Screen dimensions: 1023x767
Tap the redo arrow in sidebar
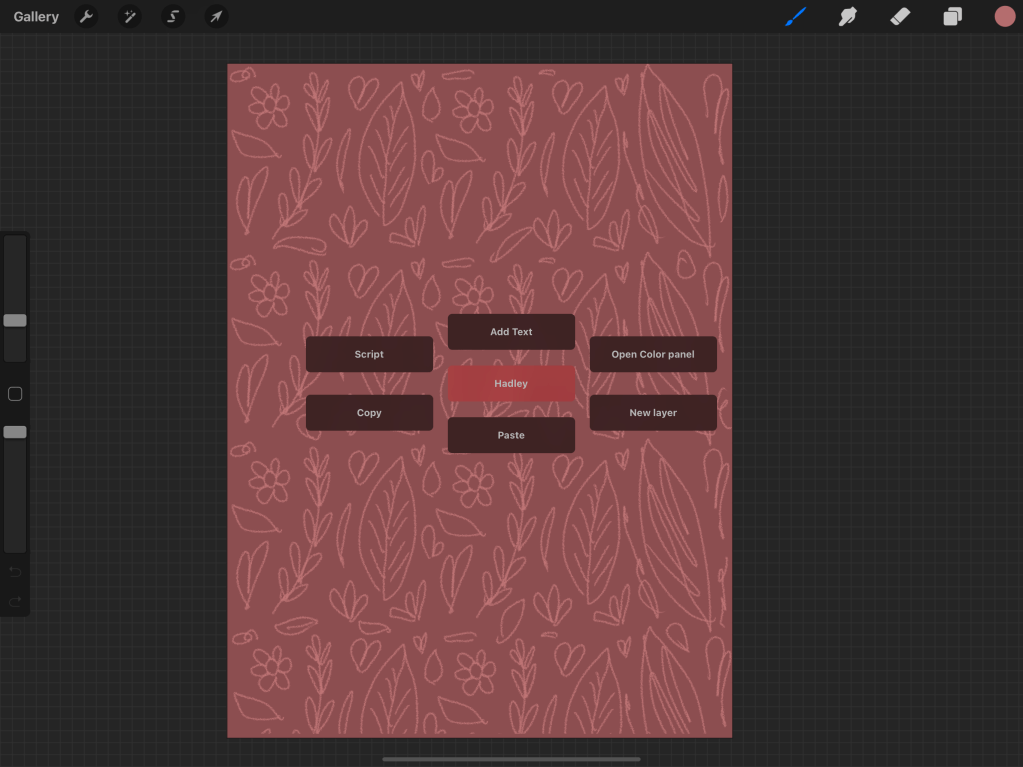pyautogui.click(x=15, y=601)
